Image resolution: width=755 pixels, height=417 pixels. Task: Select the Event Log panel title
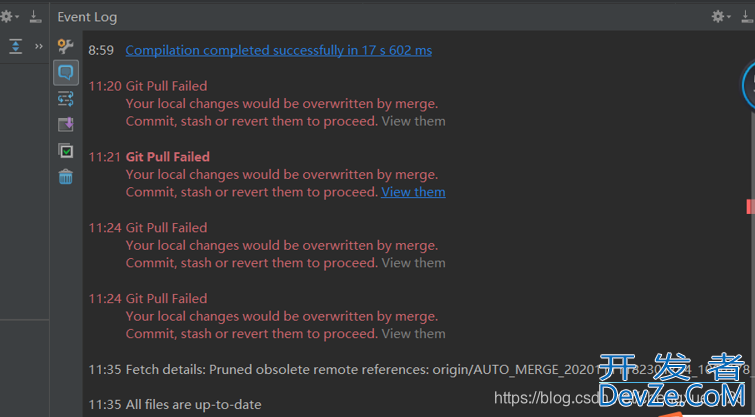87,17
